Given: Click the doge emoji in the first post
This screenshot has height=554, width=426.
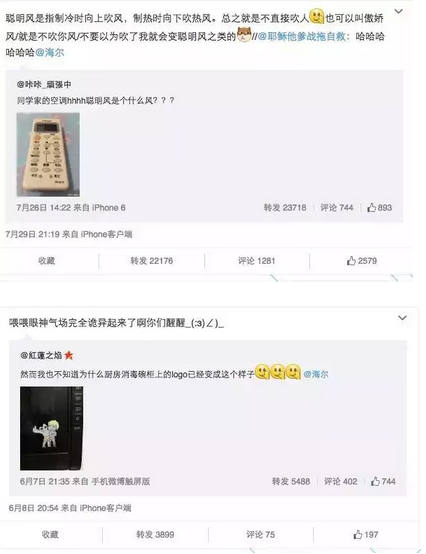Looking at the screenshot, I should pos(244,35).
